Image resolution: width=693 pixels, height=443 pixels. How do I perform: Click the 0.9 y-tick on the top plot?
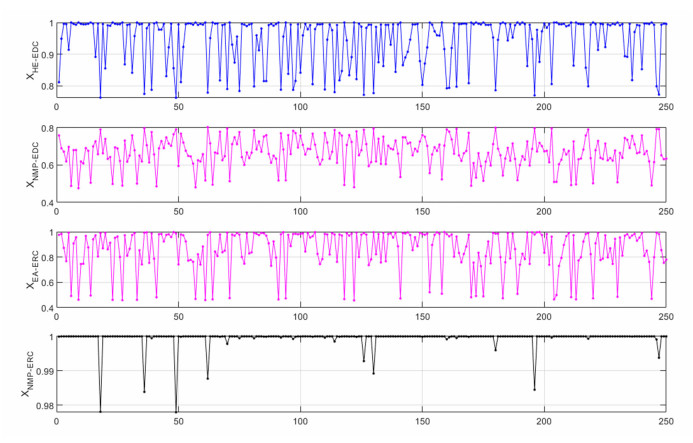(45, 54)
